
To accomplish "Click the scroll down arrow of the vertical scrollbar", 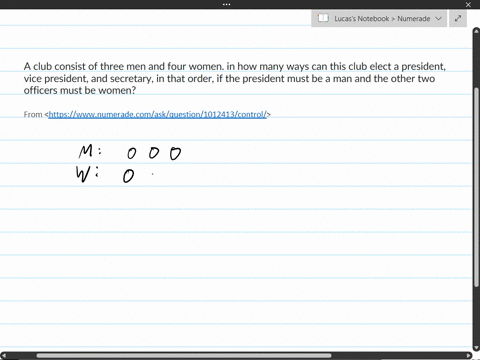I will pyautogui.click(x=476, y=348).
